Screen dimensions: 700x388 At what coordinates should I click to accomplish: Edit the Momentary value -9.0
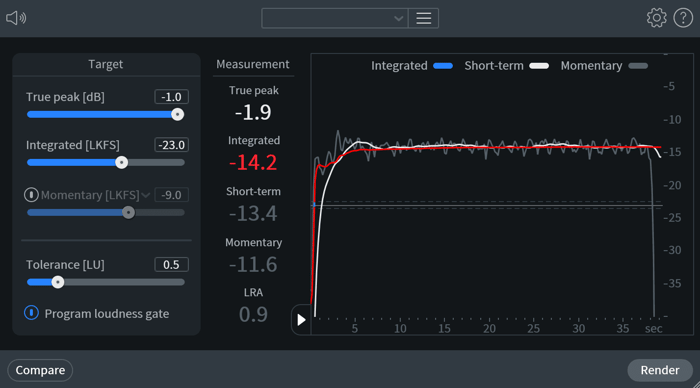[x=171, y=195]
